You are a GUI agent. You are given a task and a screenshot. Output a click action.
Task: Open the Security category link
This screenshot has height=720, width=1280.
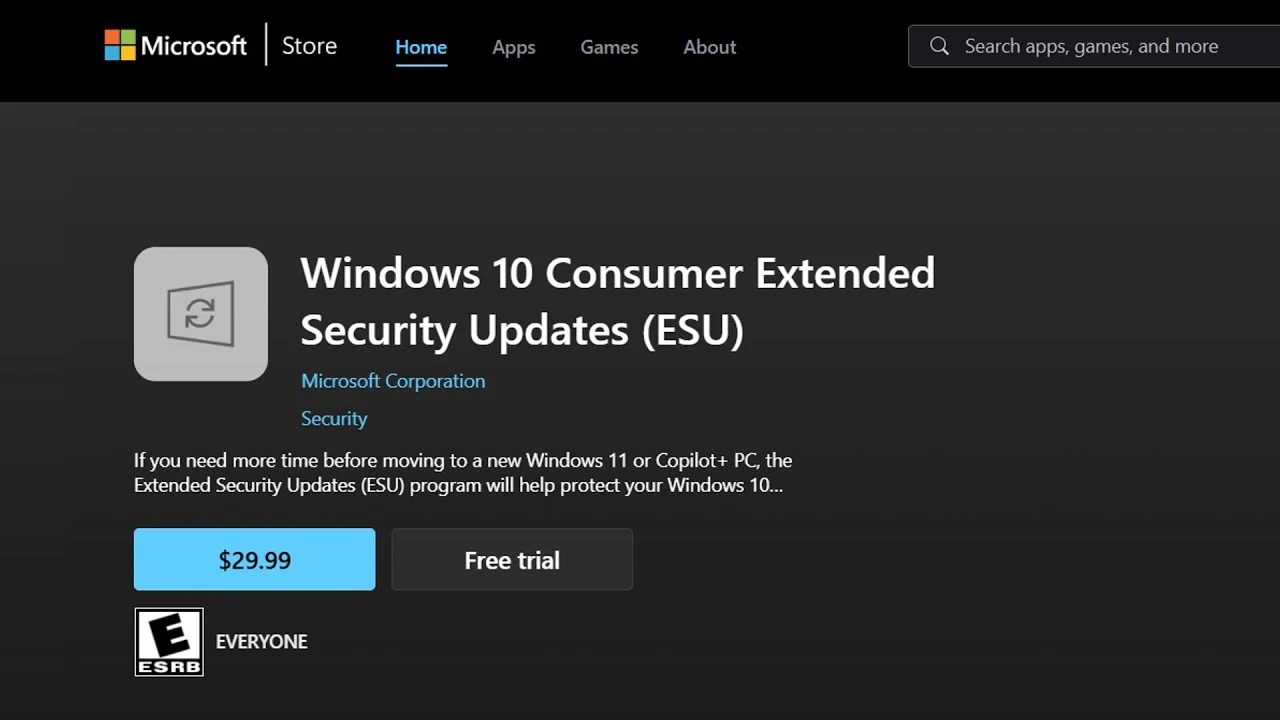(x=334, y=419)
